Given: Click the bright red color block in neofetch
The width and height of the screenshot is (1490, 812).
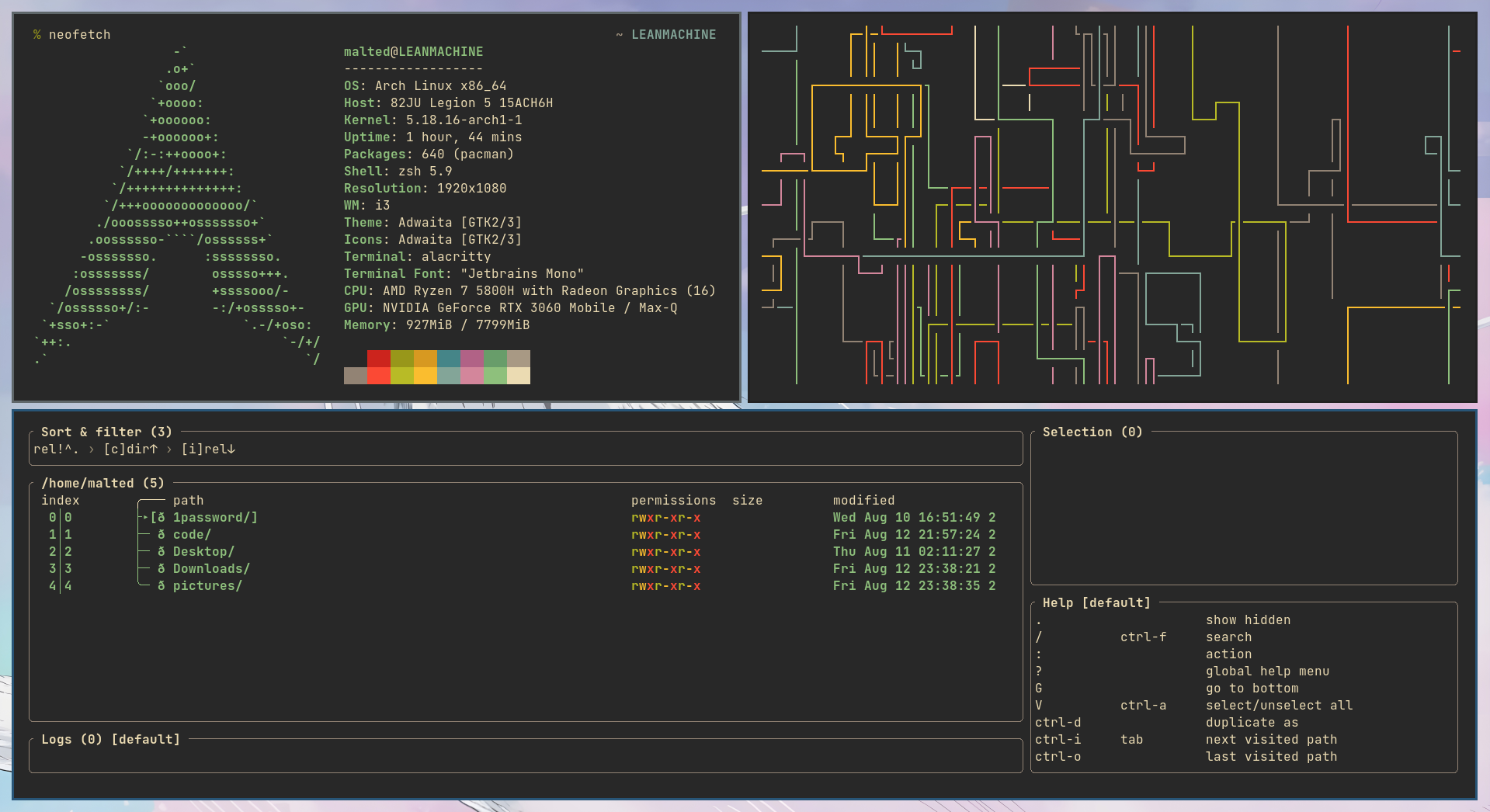Looking at the screenshot, I should coord(379,376).
